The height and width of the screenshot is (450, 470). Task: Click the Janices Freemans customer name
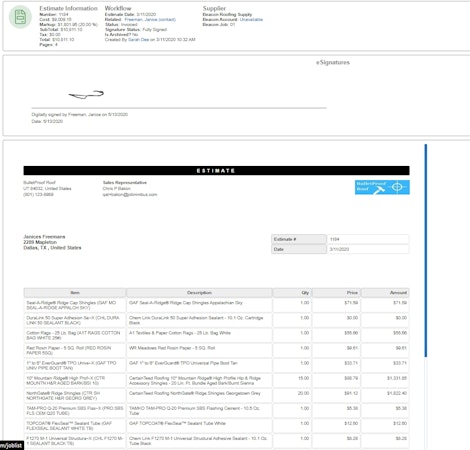pos(44,237)
